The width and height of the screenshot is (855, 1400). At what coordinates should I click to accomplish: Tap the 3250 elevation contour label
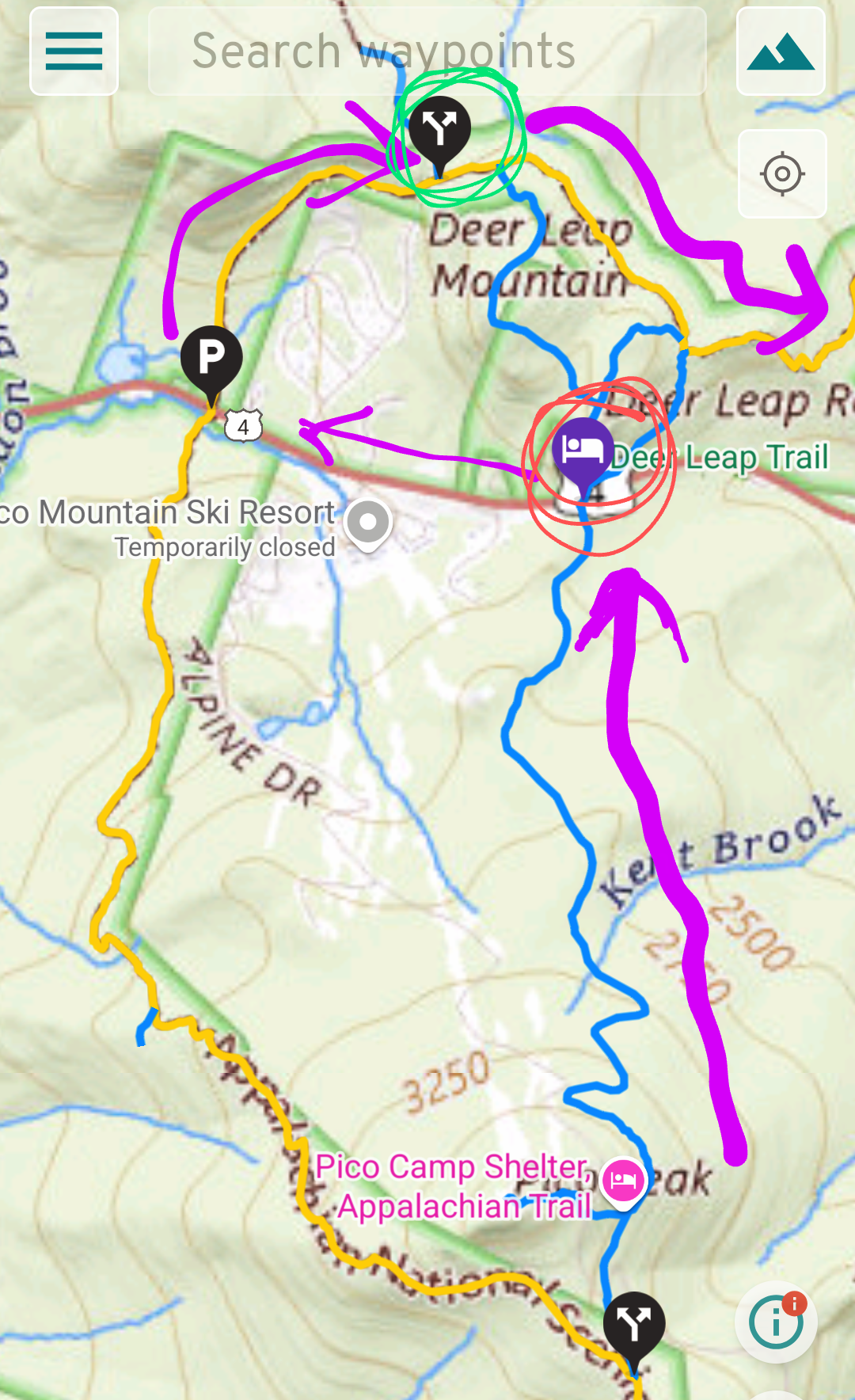[x=446, y=1082]
